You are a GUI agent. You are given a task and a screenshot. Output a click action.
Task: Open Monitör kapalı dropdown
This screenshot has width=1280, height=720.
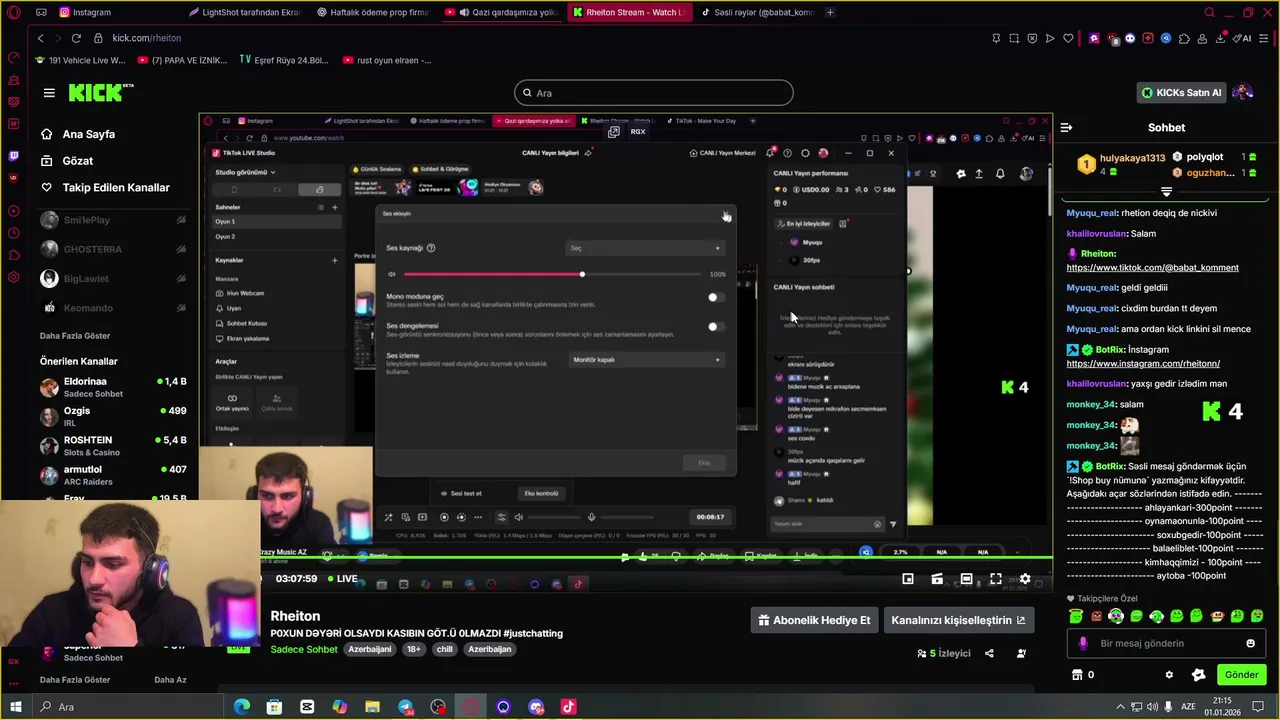tap(645, 360)
